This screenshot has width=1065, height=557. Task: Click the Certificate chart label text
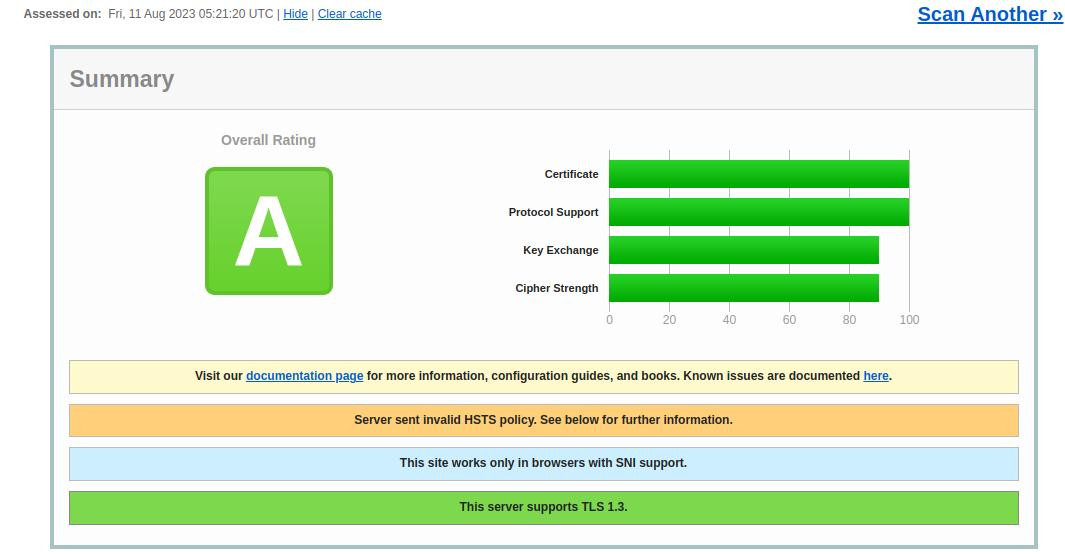click(571, 174)
